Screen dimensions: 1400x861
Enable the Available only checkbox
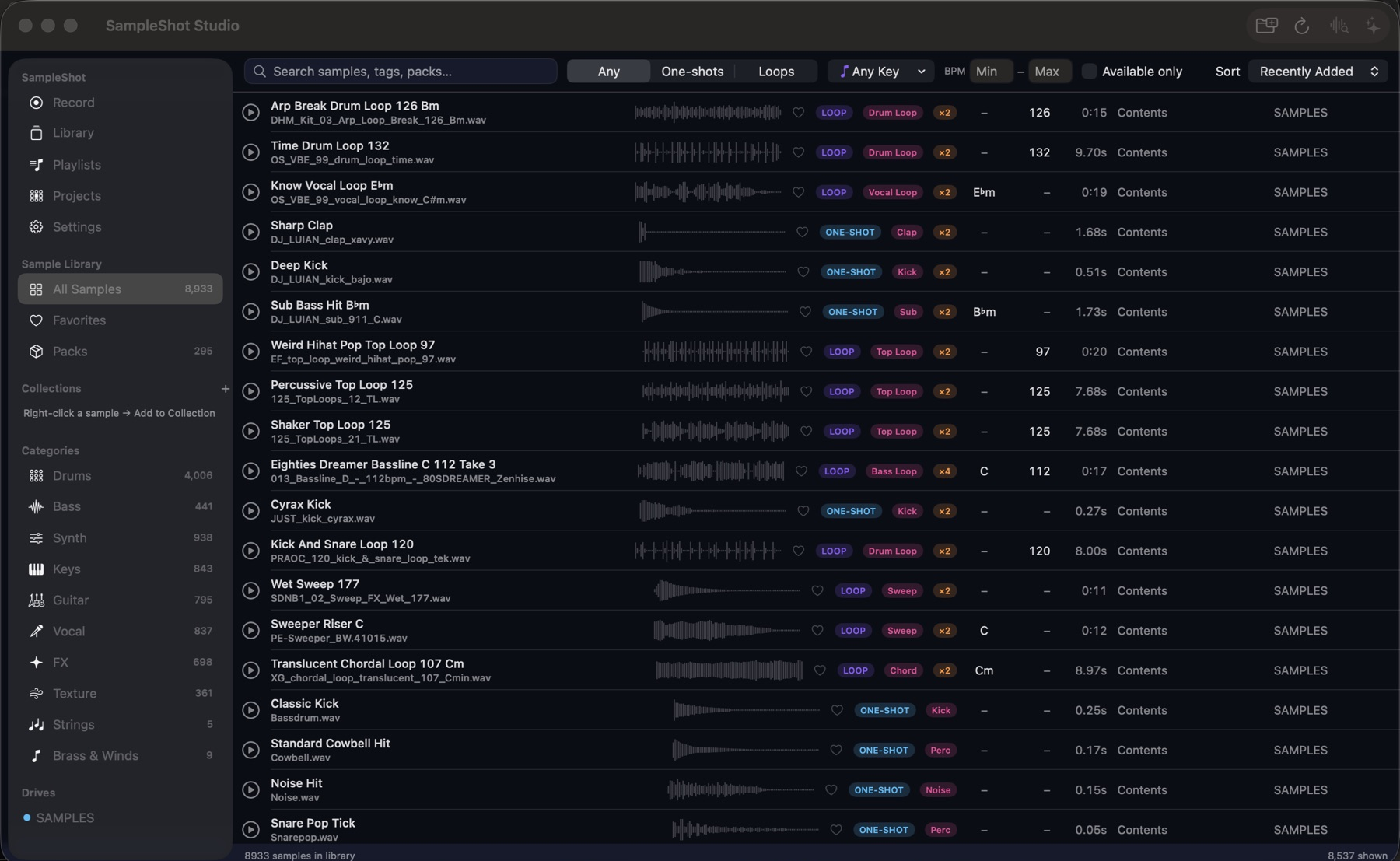click(1090, 72)
